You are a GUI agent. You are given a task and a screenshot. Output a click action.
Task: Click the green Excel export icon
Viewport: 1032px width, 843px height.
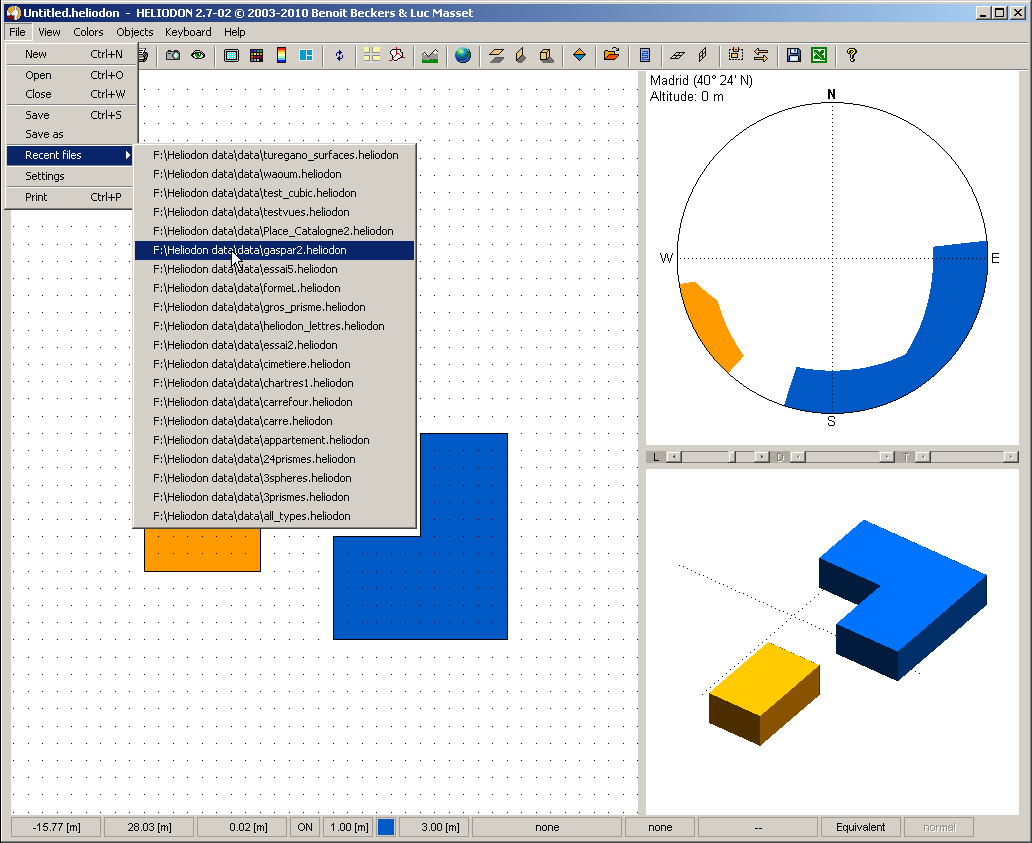[819, 55]
